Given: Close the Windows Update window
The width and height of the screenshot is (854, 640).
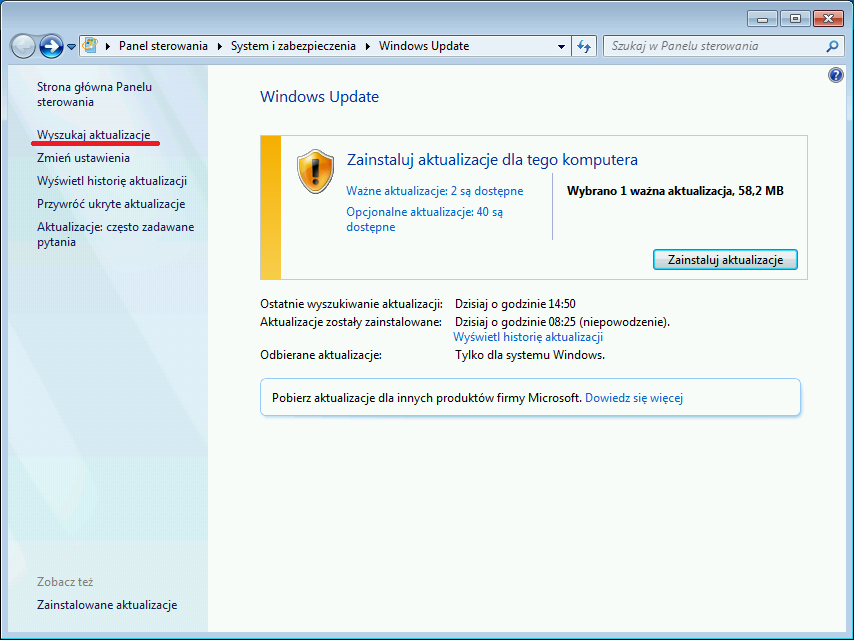Looking at the screenshot, I should [x=828, y=19].
